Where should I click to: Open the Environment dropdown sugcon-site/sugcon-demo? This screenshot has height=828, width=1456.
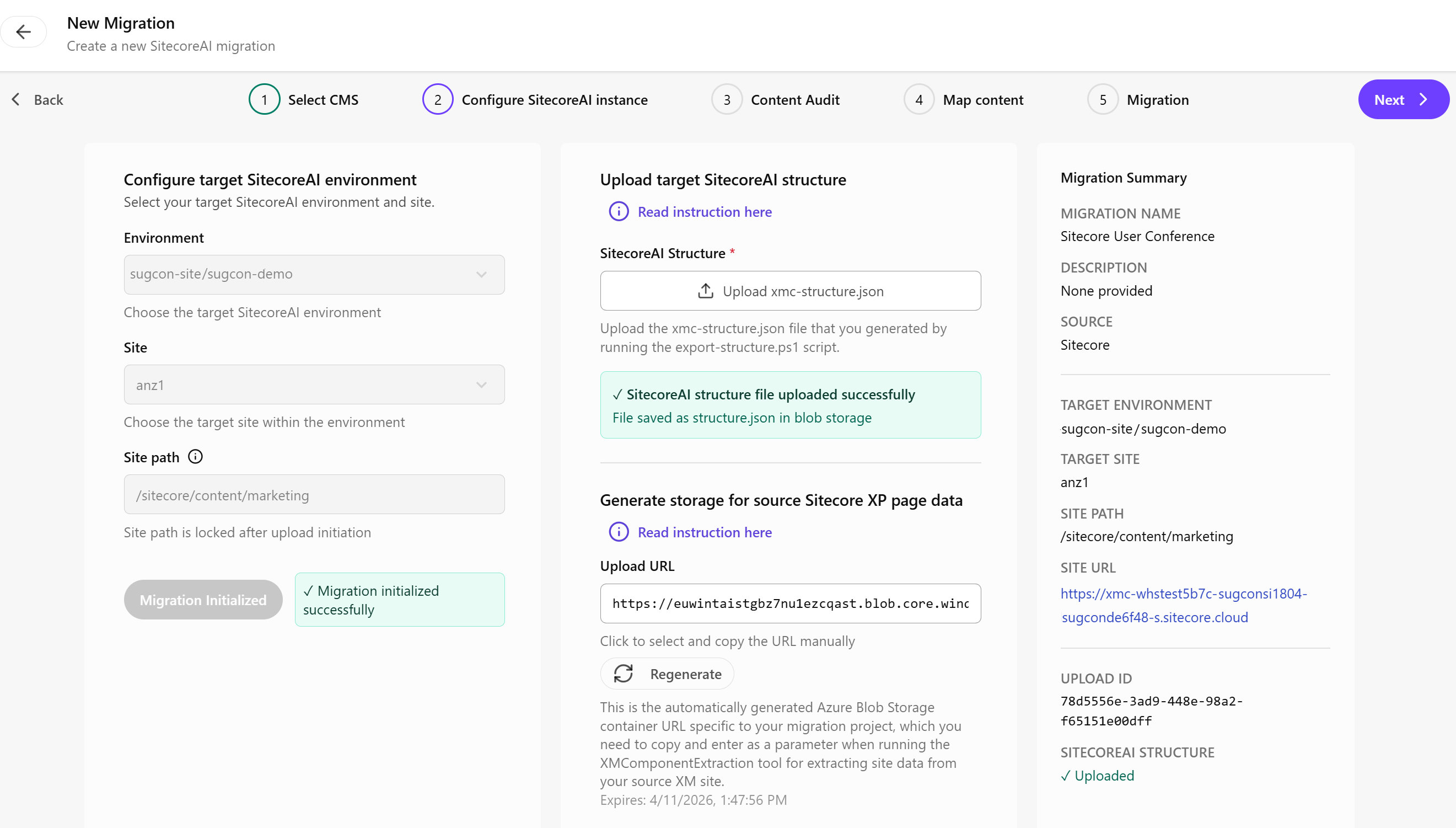tap(314, 274)
